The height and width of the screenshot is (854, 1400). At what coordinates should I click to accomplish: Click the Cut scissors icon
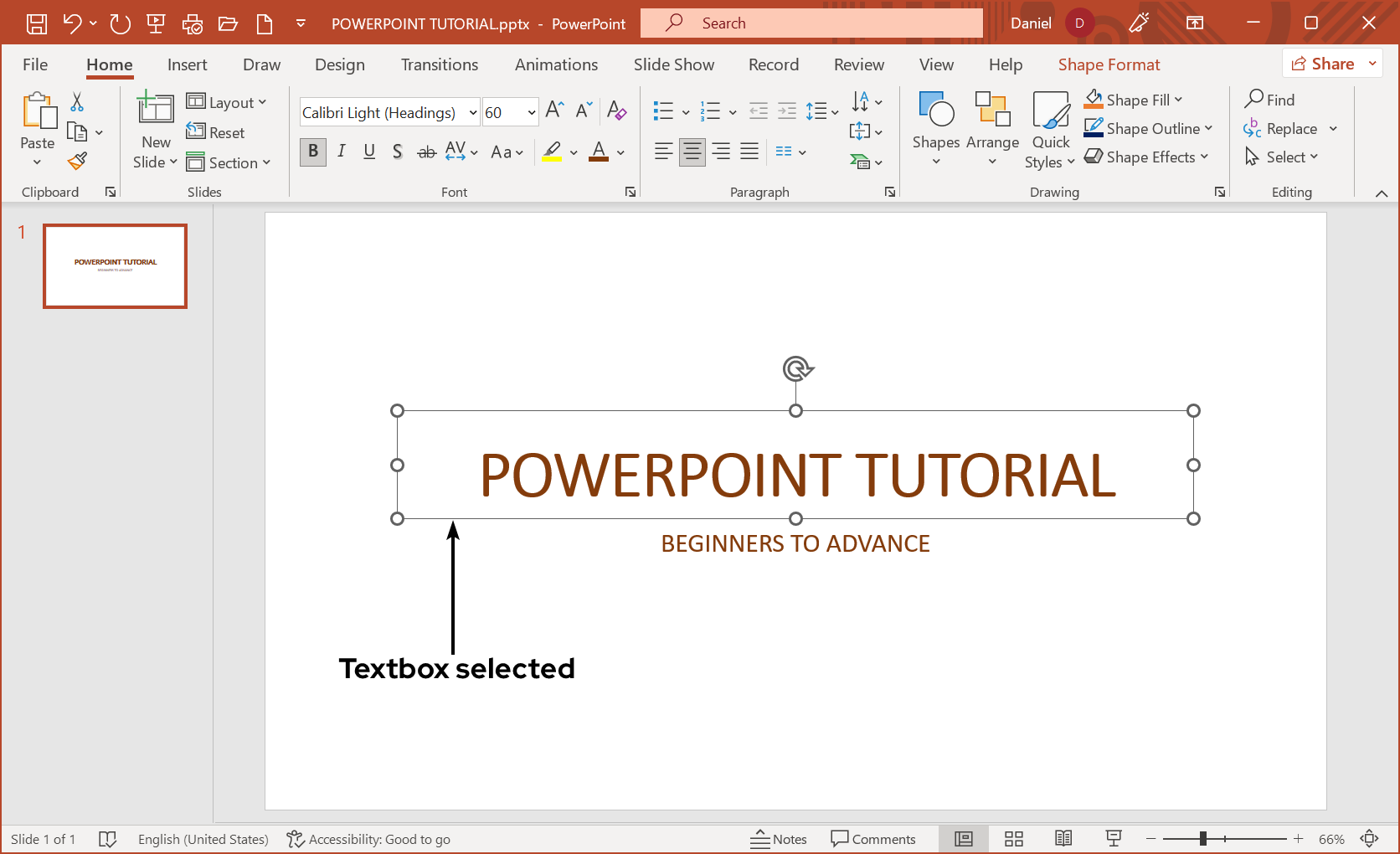(77, 102)
